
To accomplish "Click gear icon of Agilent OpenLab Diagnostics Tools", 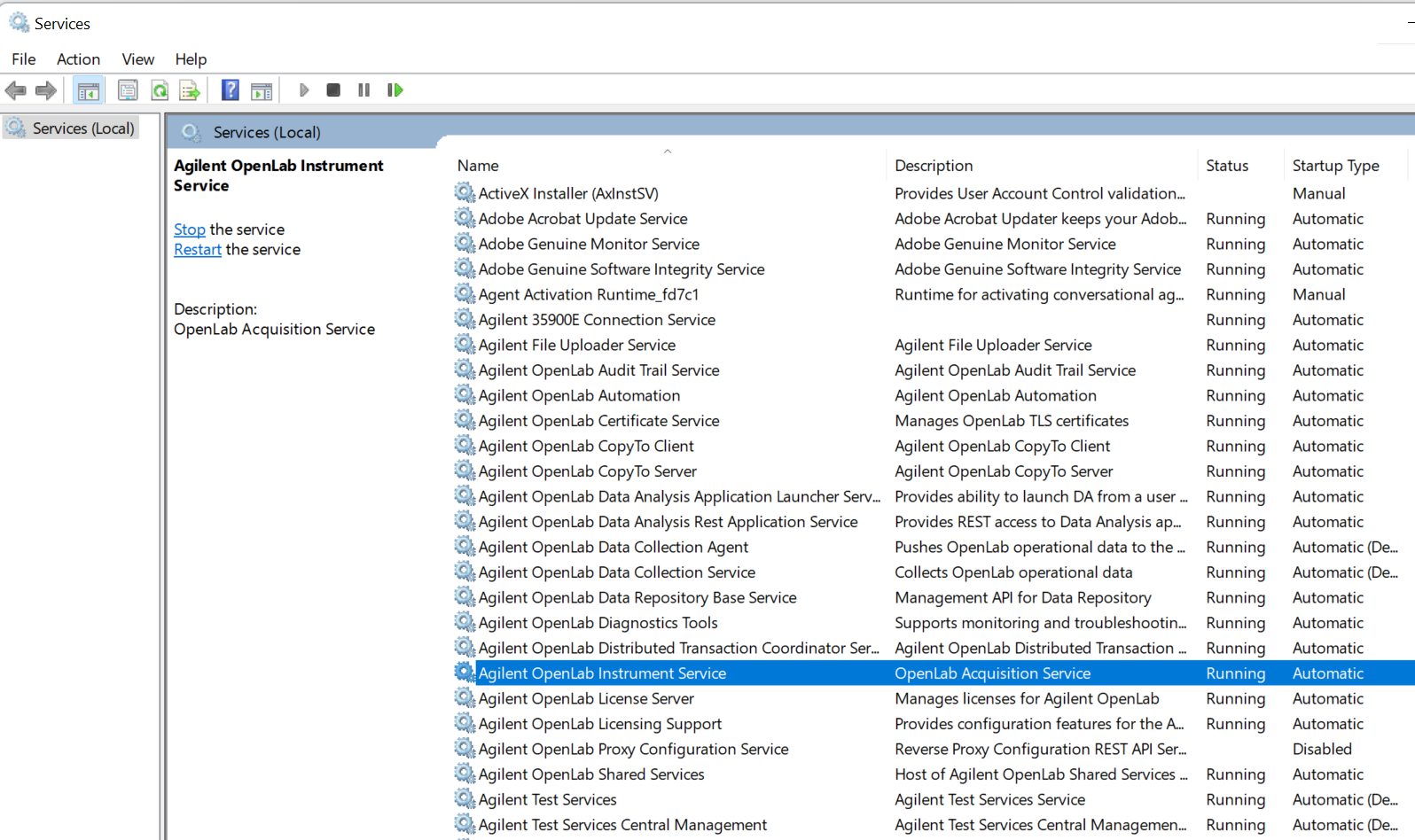I will (x=465, y=622).
